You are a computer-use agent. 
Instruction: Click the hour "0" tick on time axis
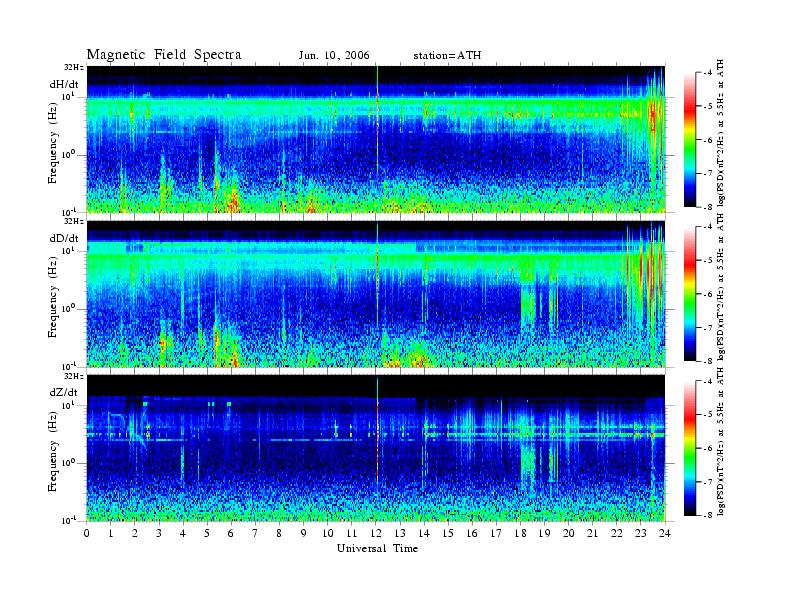coord(87,533)
